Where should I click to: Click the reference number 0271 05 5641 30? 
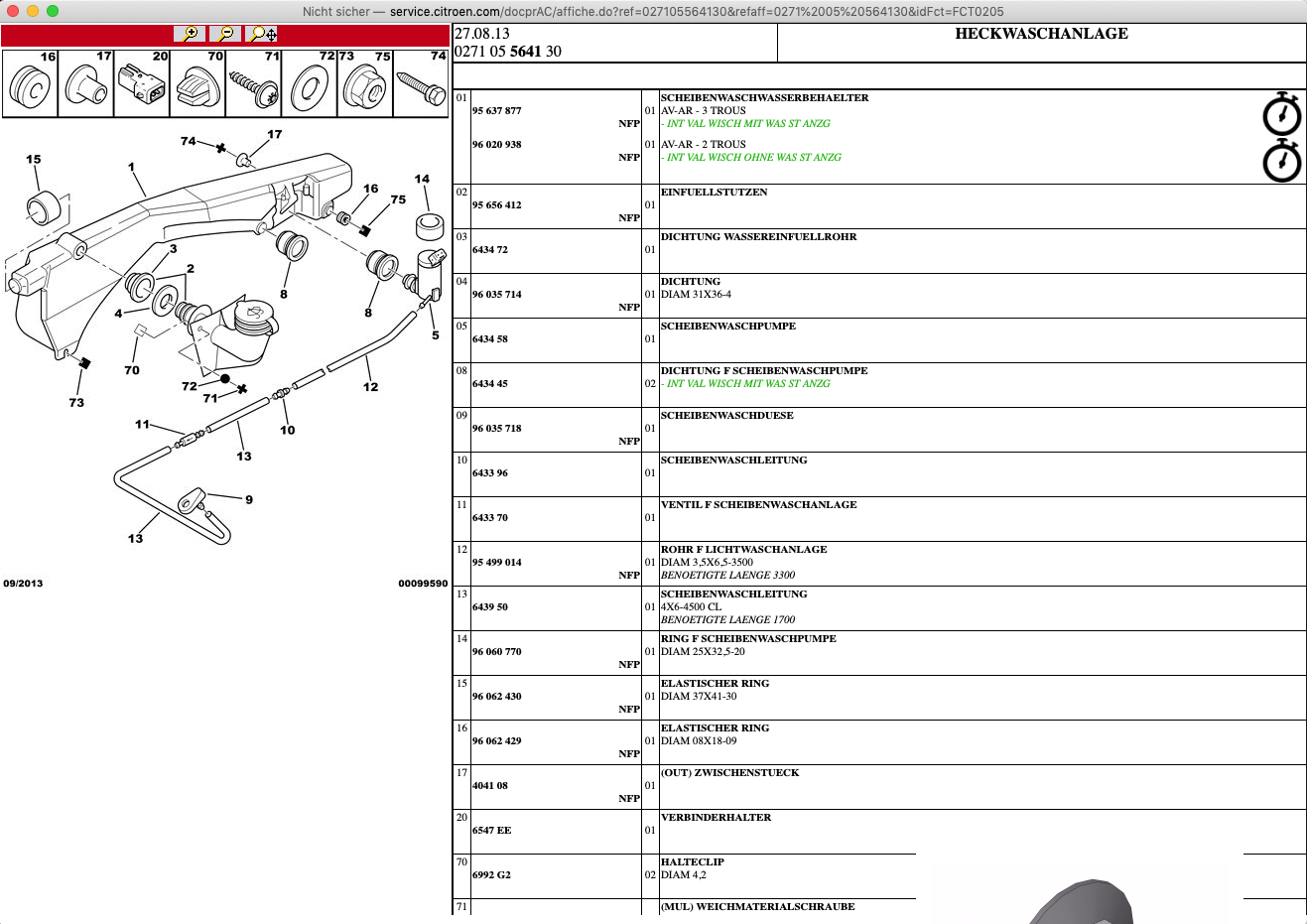point(507,52)
